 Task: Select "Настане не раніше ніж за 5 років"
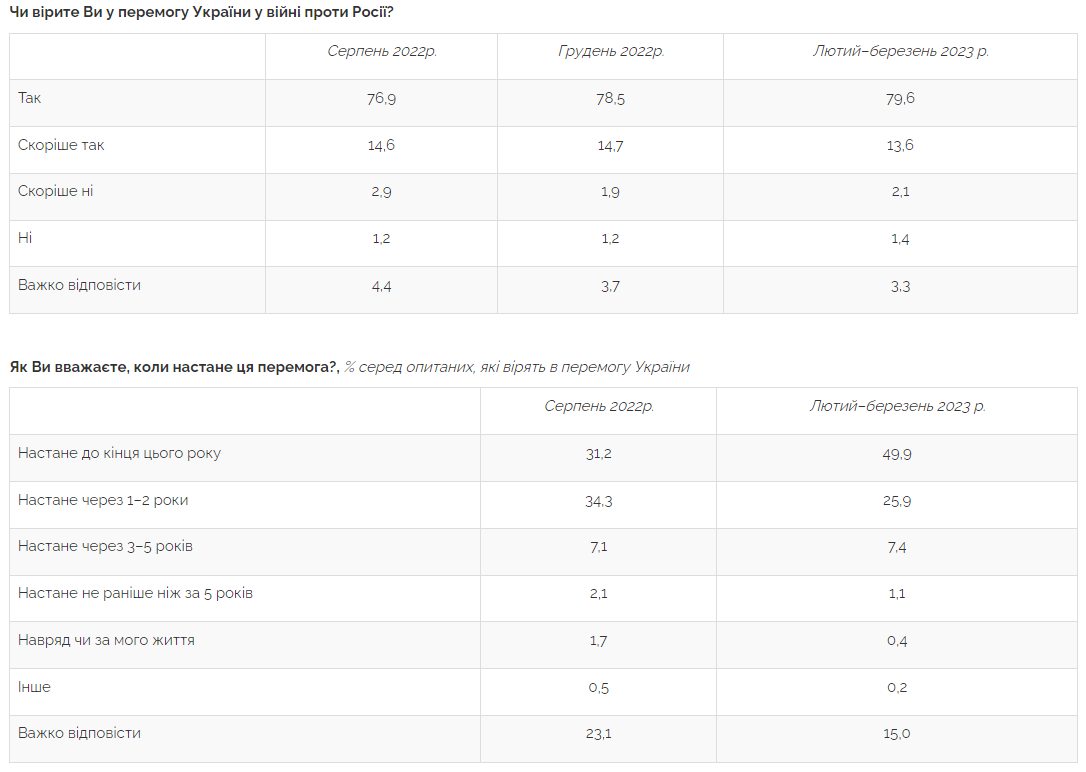[135, 593]
